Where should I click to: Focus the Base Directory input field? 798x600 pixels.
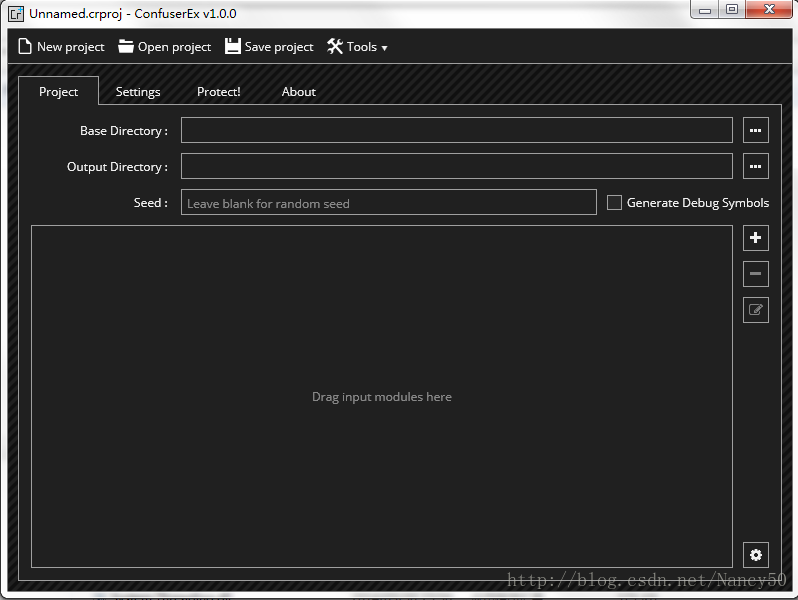click(457, 130)
